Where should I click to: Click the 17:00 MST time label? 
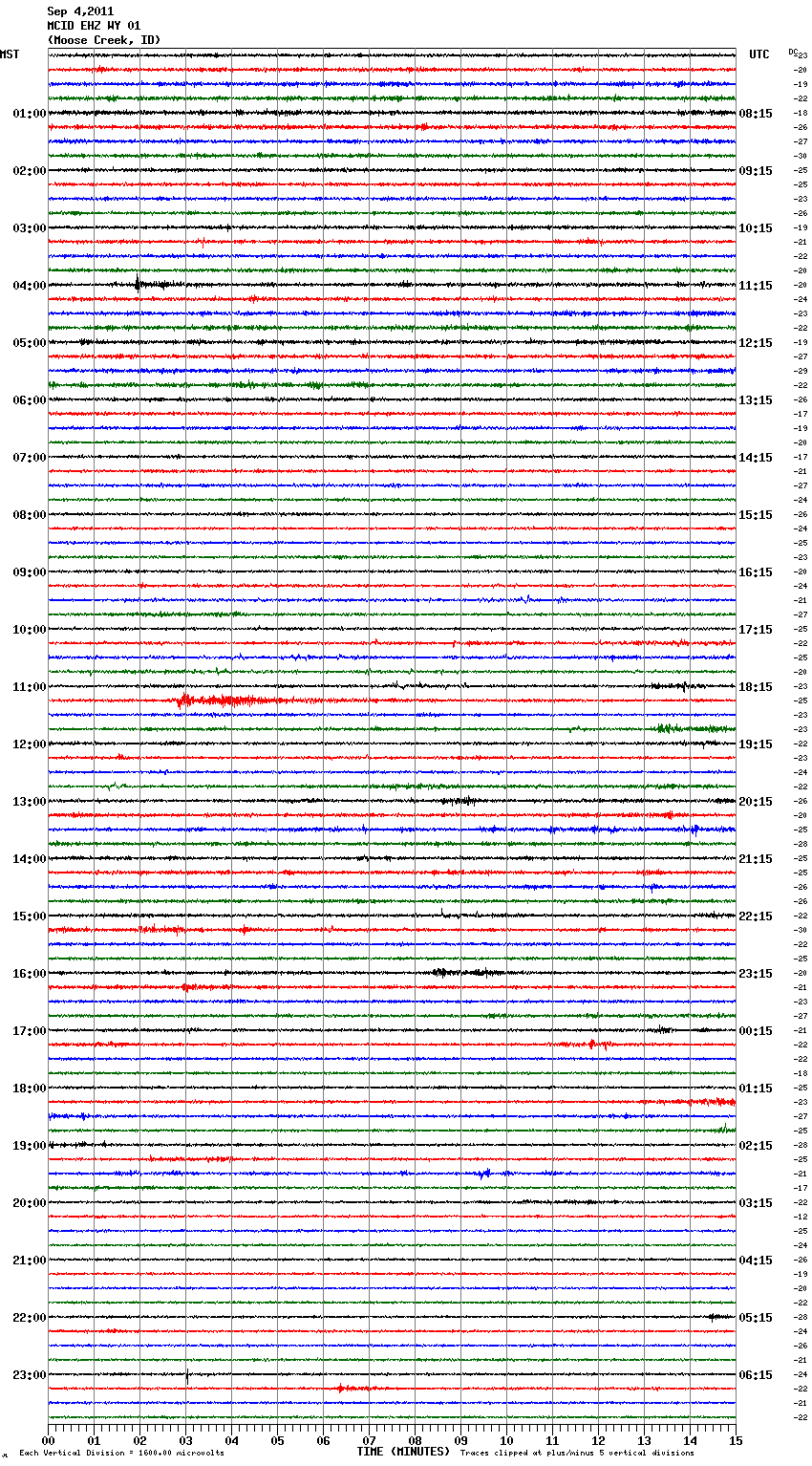30,1031
